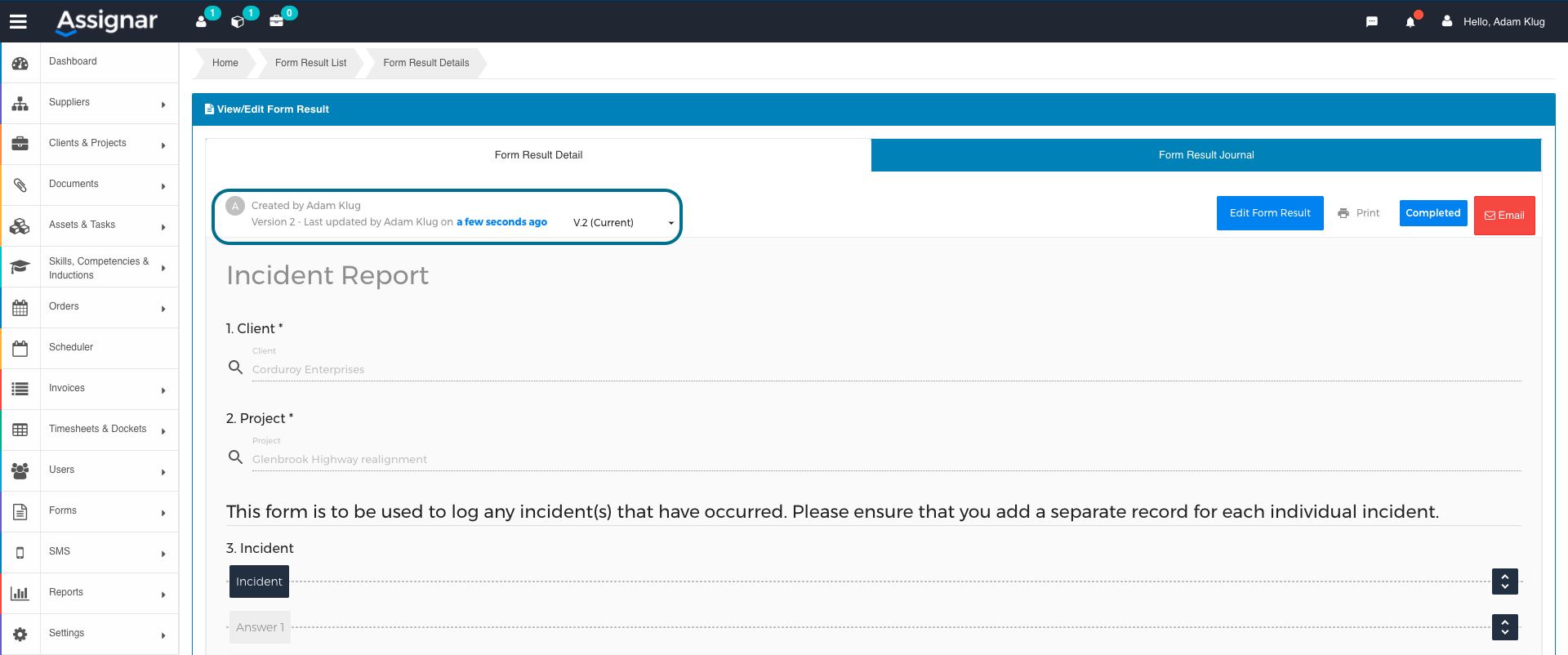Click the Timesheets table icon
The width and height of the screenshot is (1568, 655).
[20, 430]
